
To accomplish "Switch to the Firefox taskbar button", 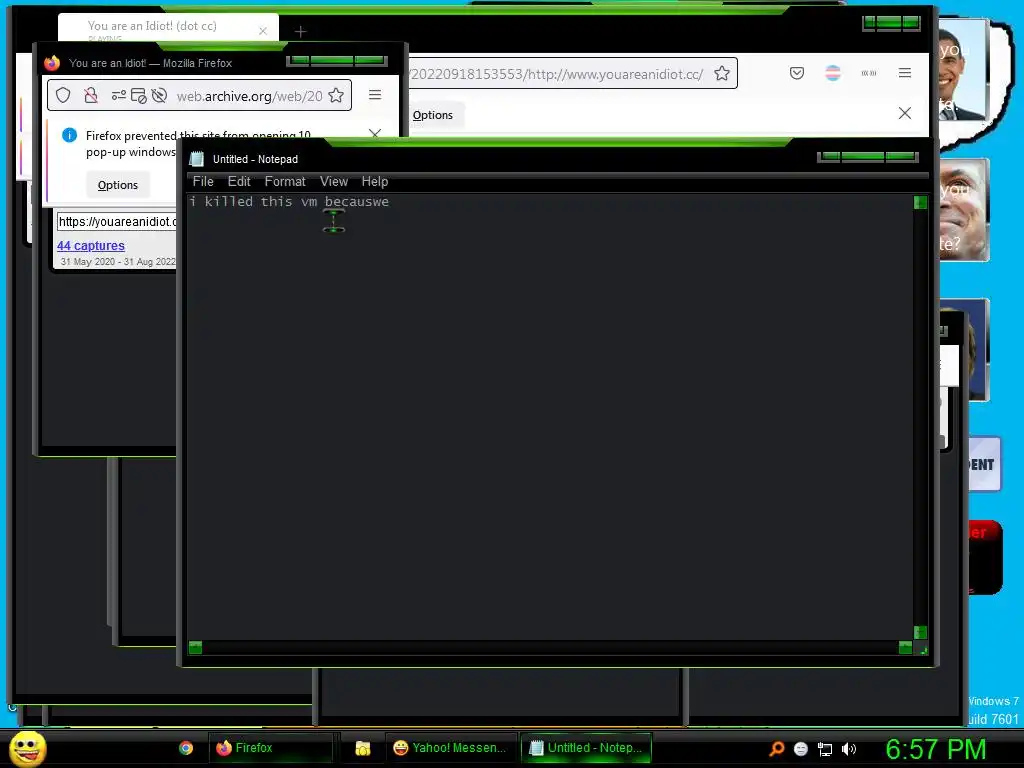I will tap(271, 748).
